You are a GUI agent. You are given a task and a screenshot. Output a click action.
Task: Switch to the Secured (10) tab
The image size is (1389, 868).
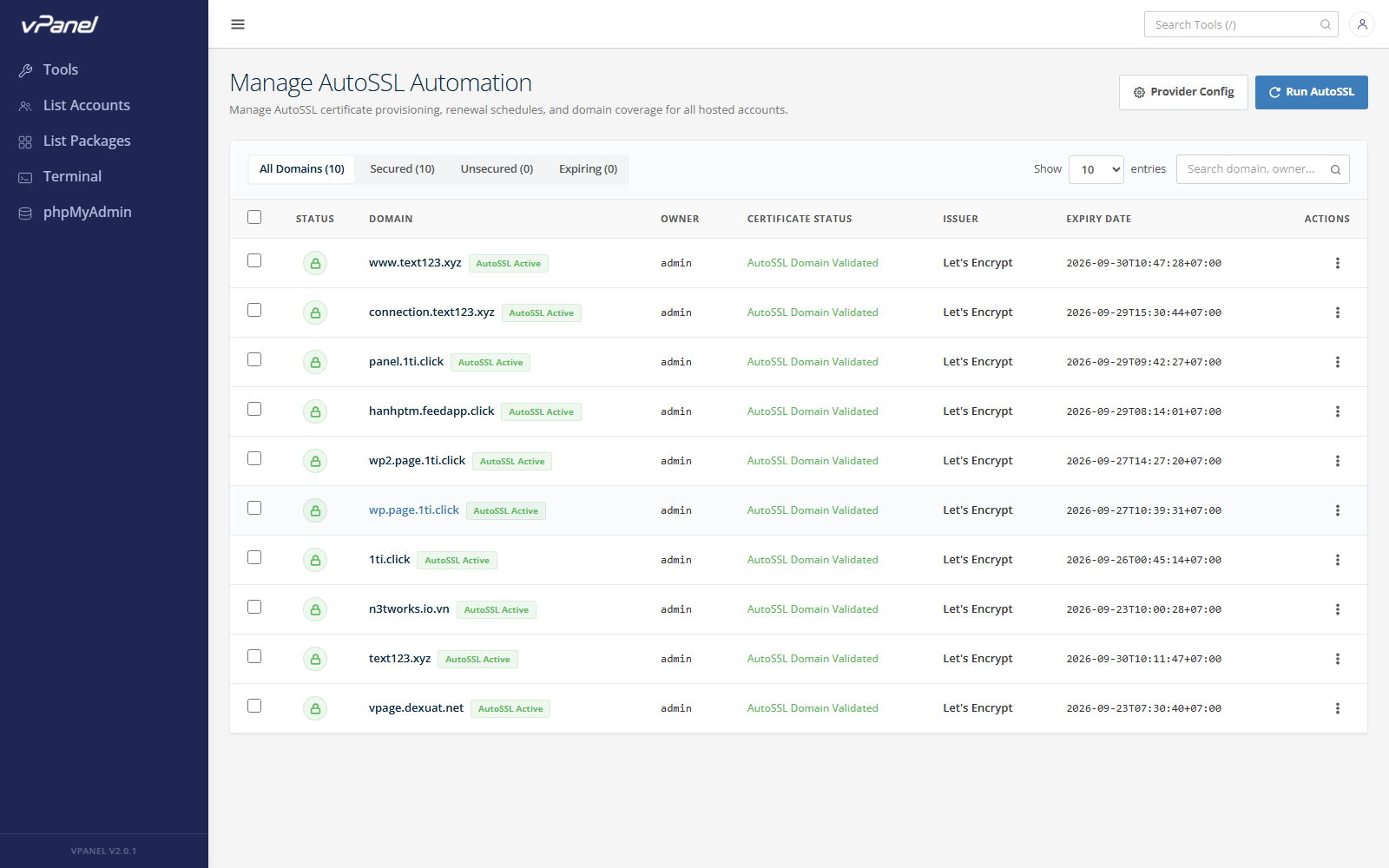point(402,169)
